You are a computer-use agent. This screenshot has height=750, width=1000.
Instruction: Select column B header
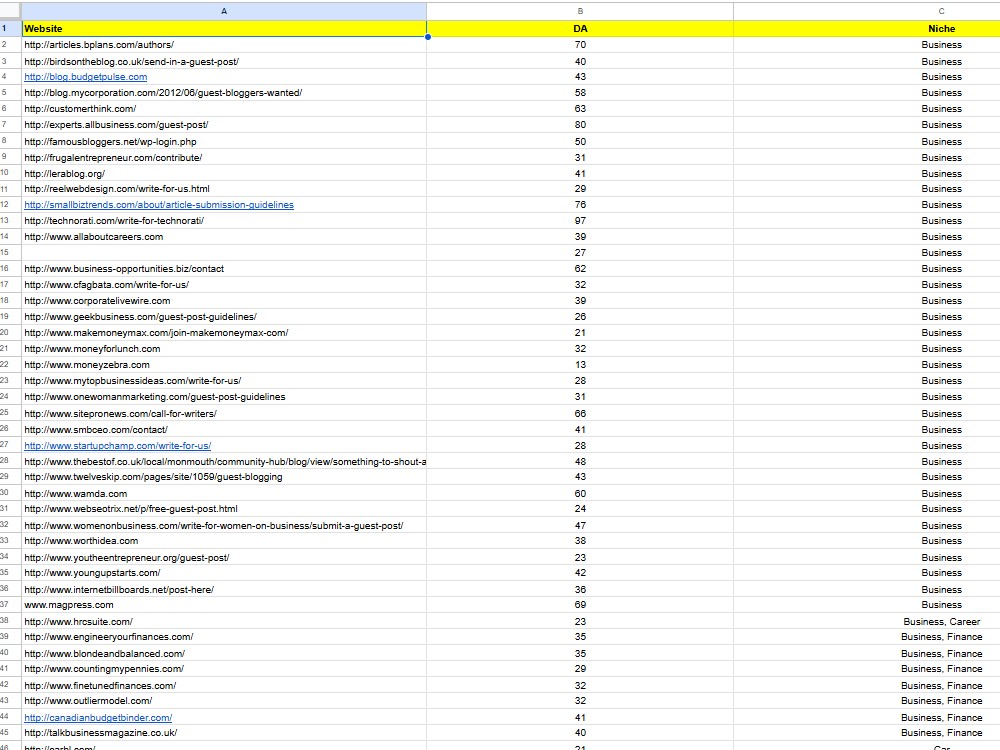[x=580, y=11]
